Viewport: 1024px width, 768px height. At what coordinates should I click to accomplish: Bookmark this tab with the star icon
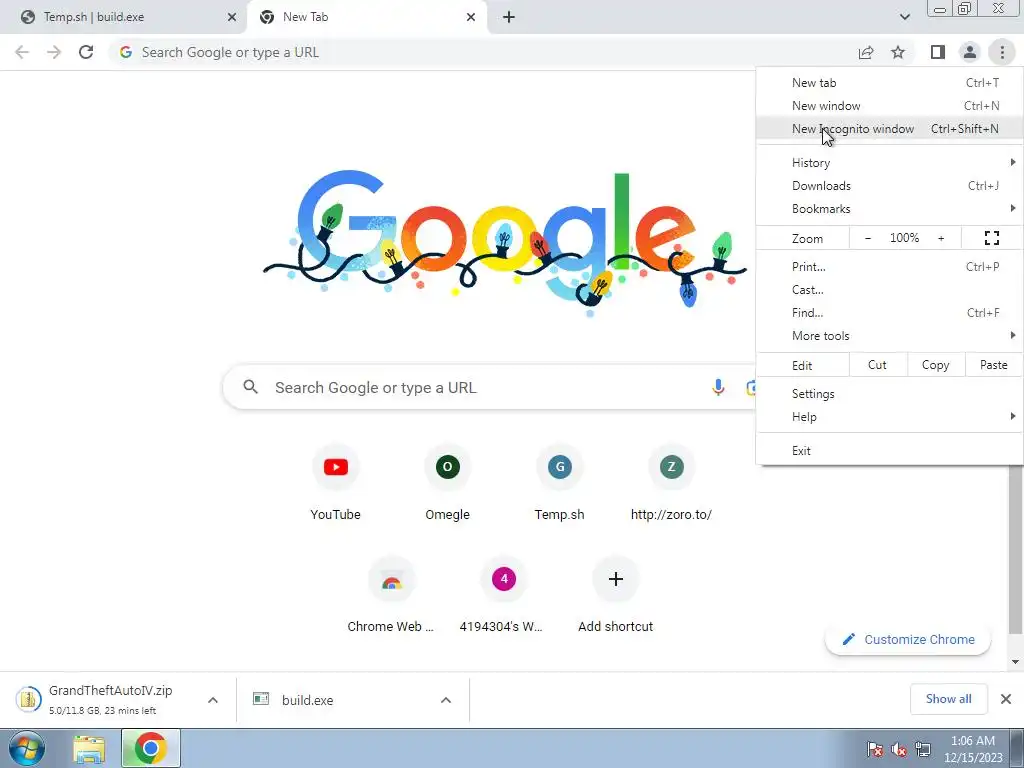(x=898, y=52)
